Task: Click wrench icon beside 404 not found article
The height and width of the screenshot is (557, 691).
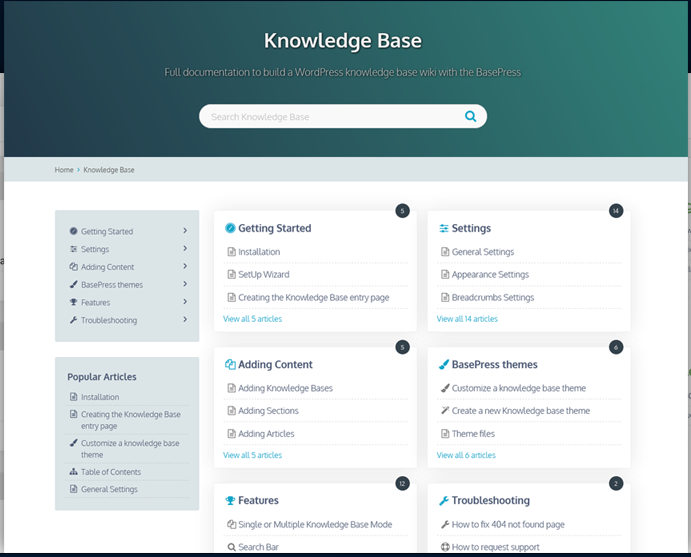Action: pyautogui.click(x=445, y=524)
